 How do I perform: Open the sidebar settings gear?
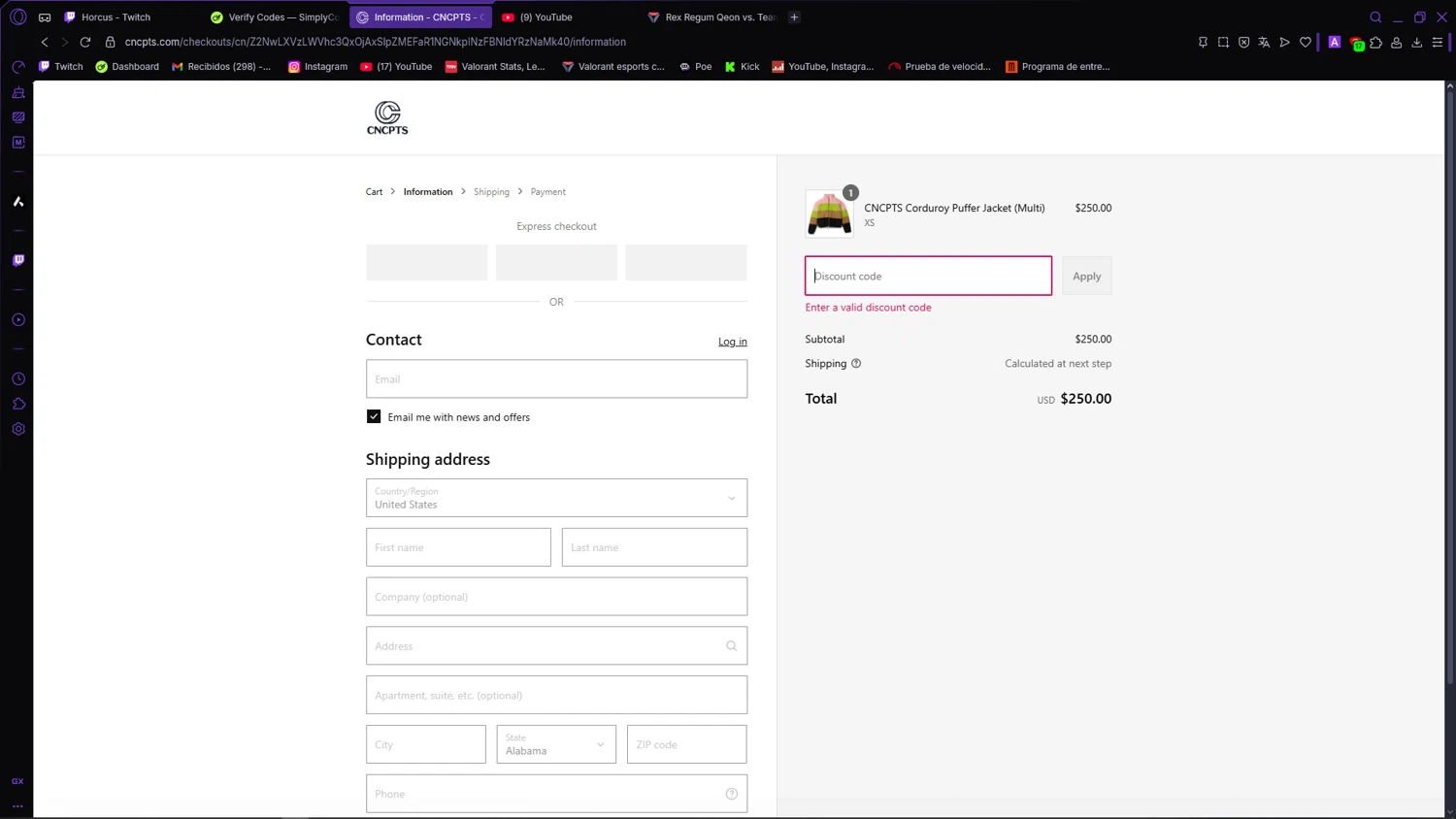click(x=18, y=429)
